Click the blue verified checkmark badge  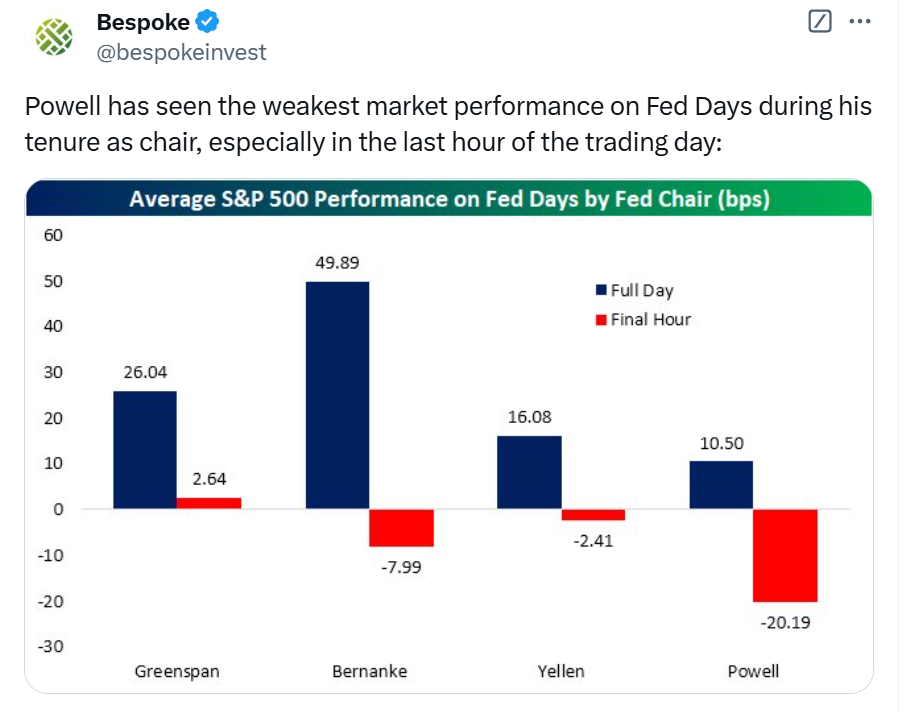(207, 21)
